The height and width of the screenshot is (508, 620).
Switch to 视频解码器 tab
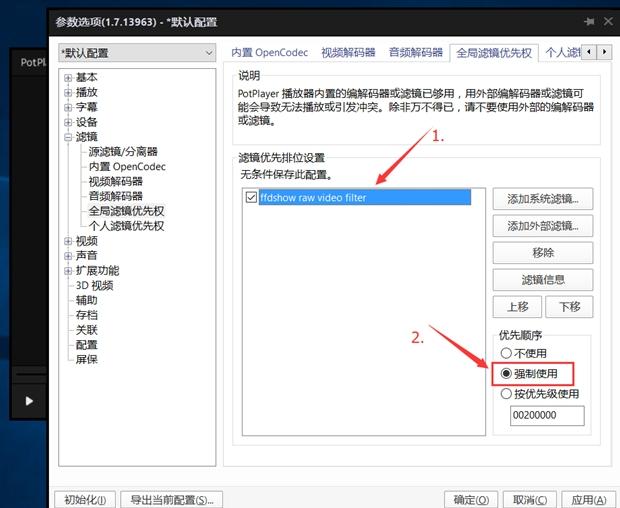348,53
